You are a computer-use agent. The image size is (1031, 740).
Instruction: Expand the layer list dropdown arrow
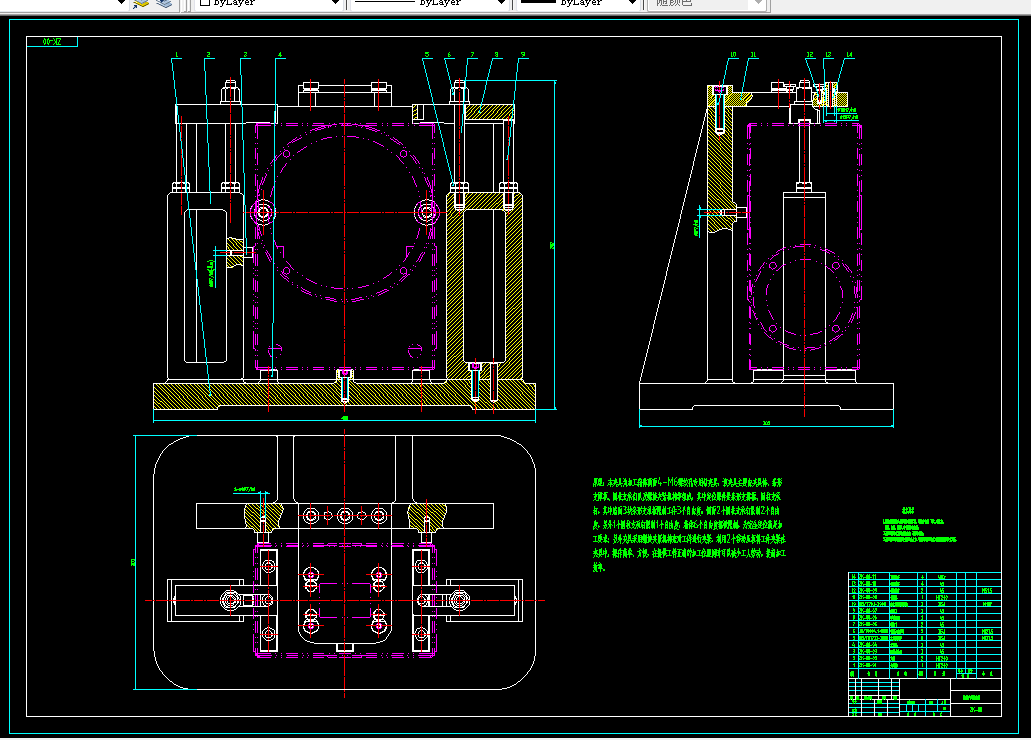click(x=121, y=3)
